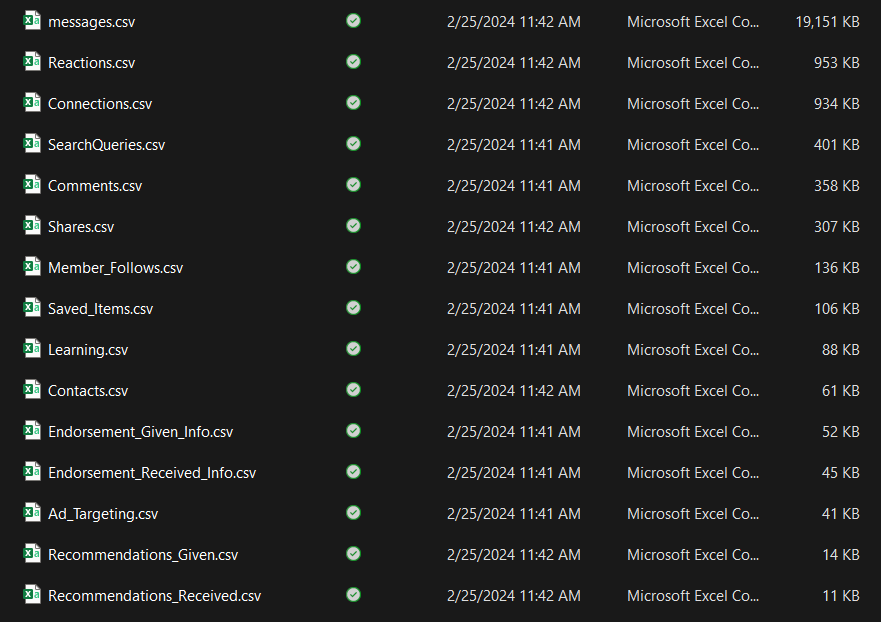
Task: Click the Excel icon beside Endorsement_Given_Info.csv
Action: click(x=32, y=431)
